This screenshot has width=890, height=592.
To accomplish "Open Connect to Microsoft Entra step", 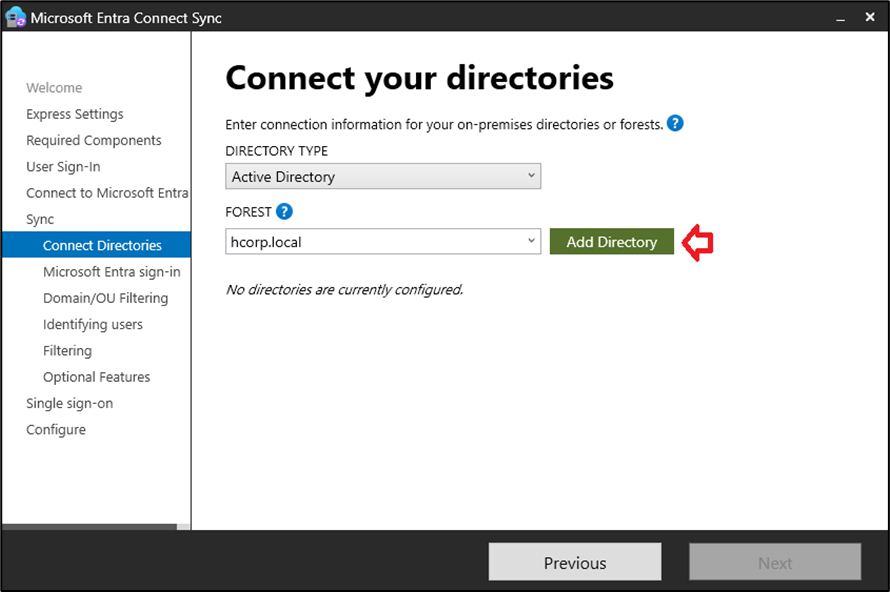I will pyautogui.click(x=107, y=193).
